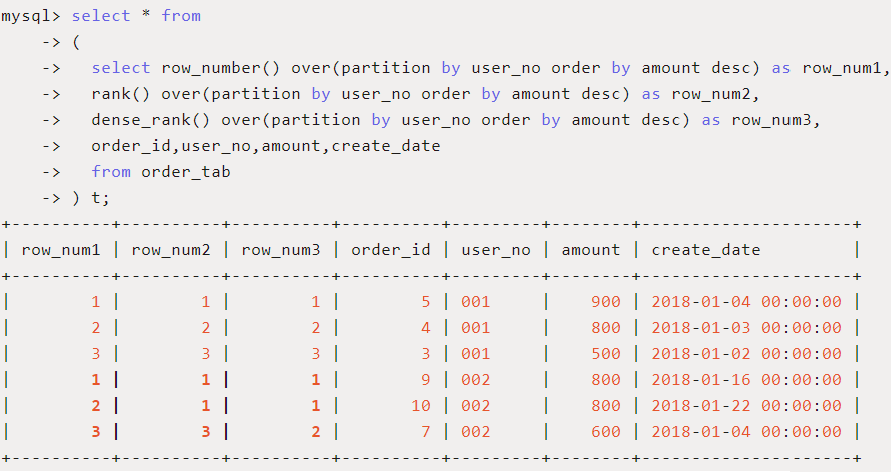
Task: Click the dense_rank() function in the query
Action: click(x=151, y=120)
